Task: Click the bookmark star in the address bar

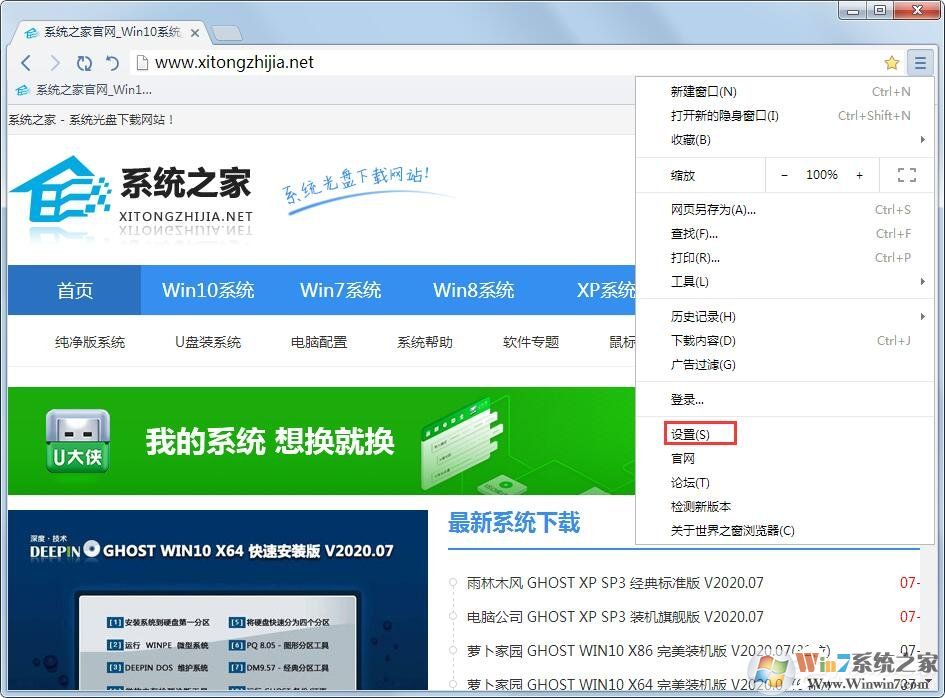Action: [x=891, y=62]
